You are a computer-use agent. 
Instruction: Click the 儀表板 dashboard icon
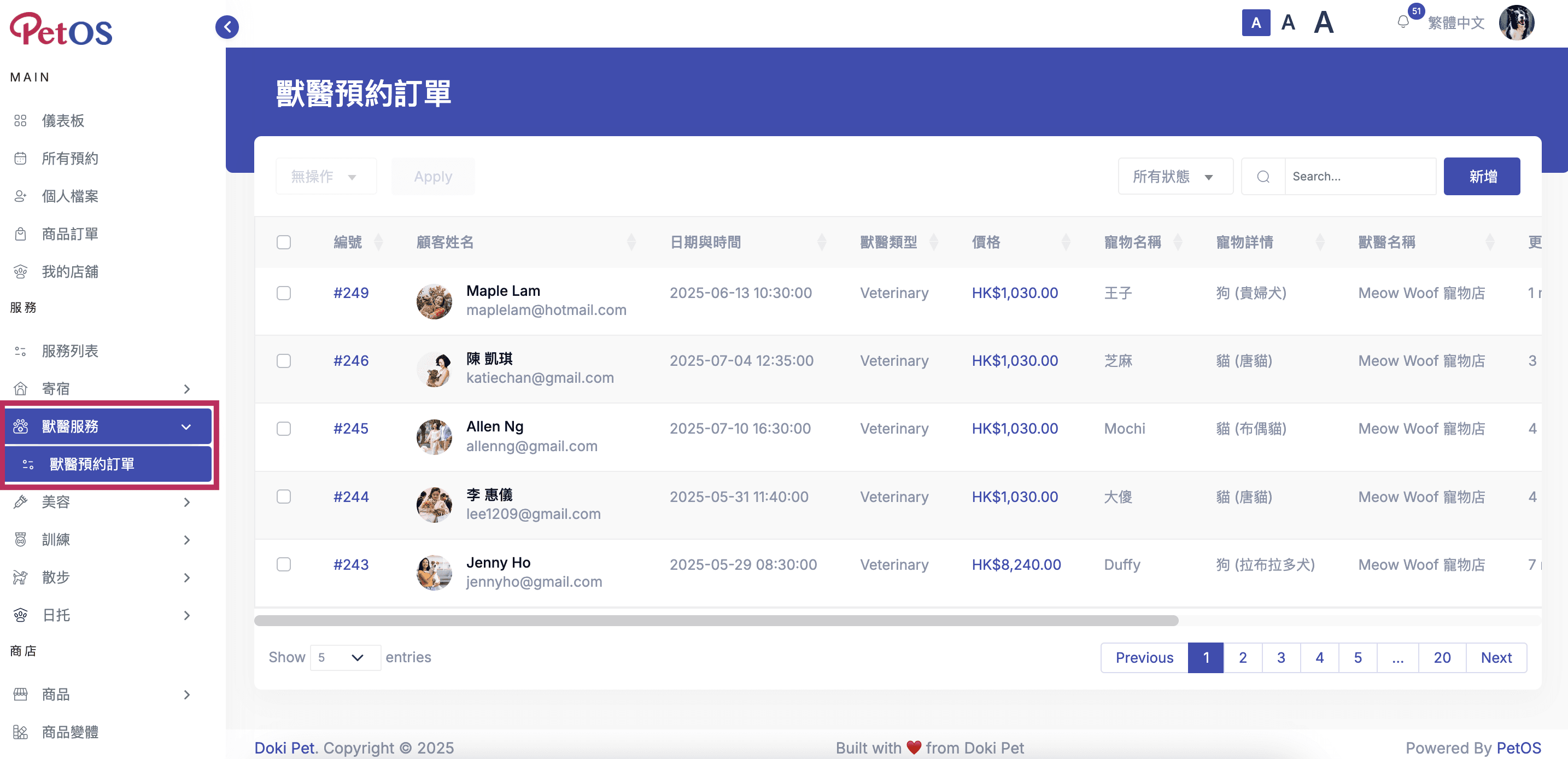coord(20,120)
